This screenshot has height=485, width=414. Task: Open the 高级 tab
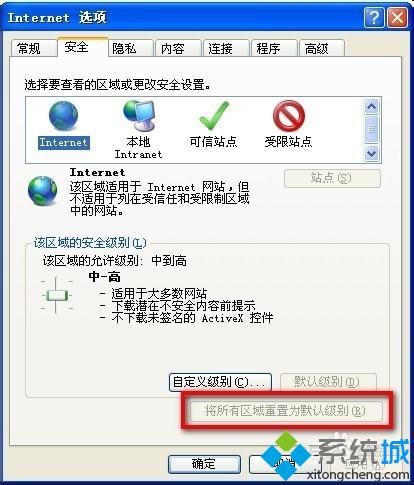coord(316,49)
